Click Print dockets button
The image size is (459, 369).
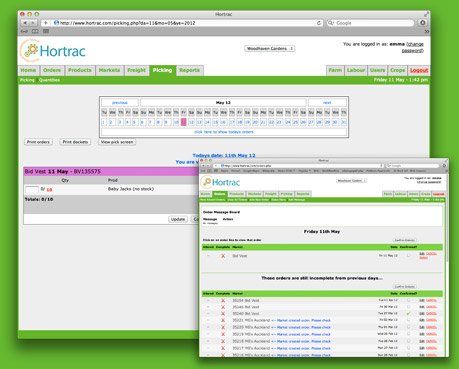pyautogui.click(x=75, y=142)
